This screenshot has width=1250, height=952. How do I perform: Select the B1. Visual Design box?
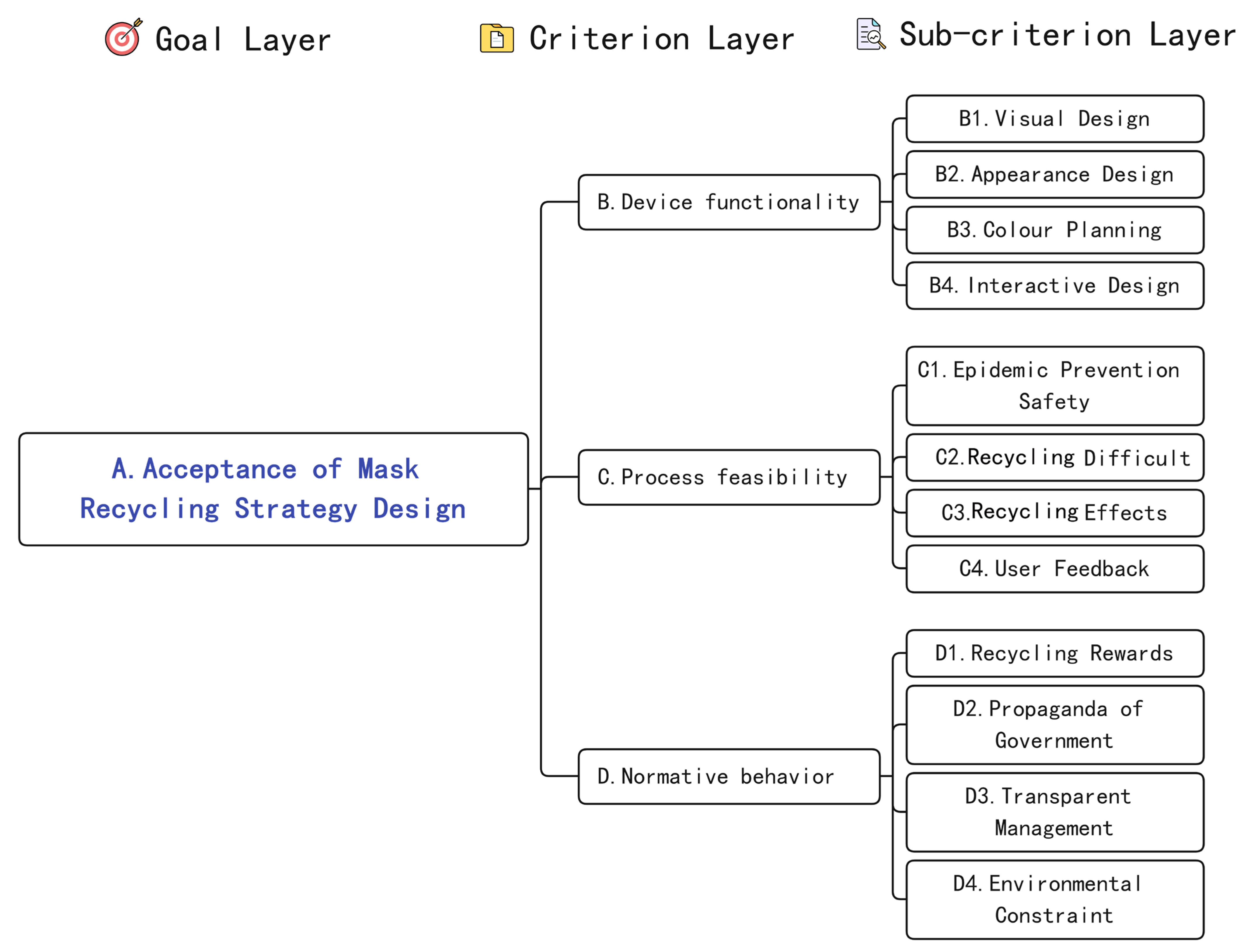1054,119
